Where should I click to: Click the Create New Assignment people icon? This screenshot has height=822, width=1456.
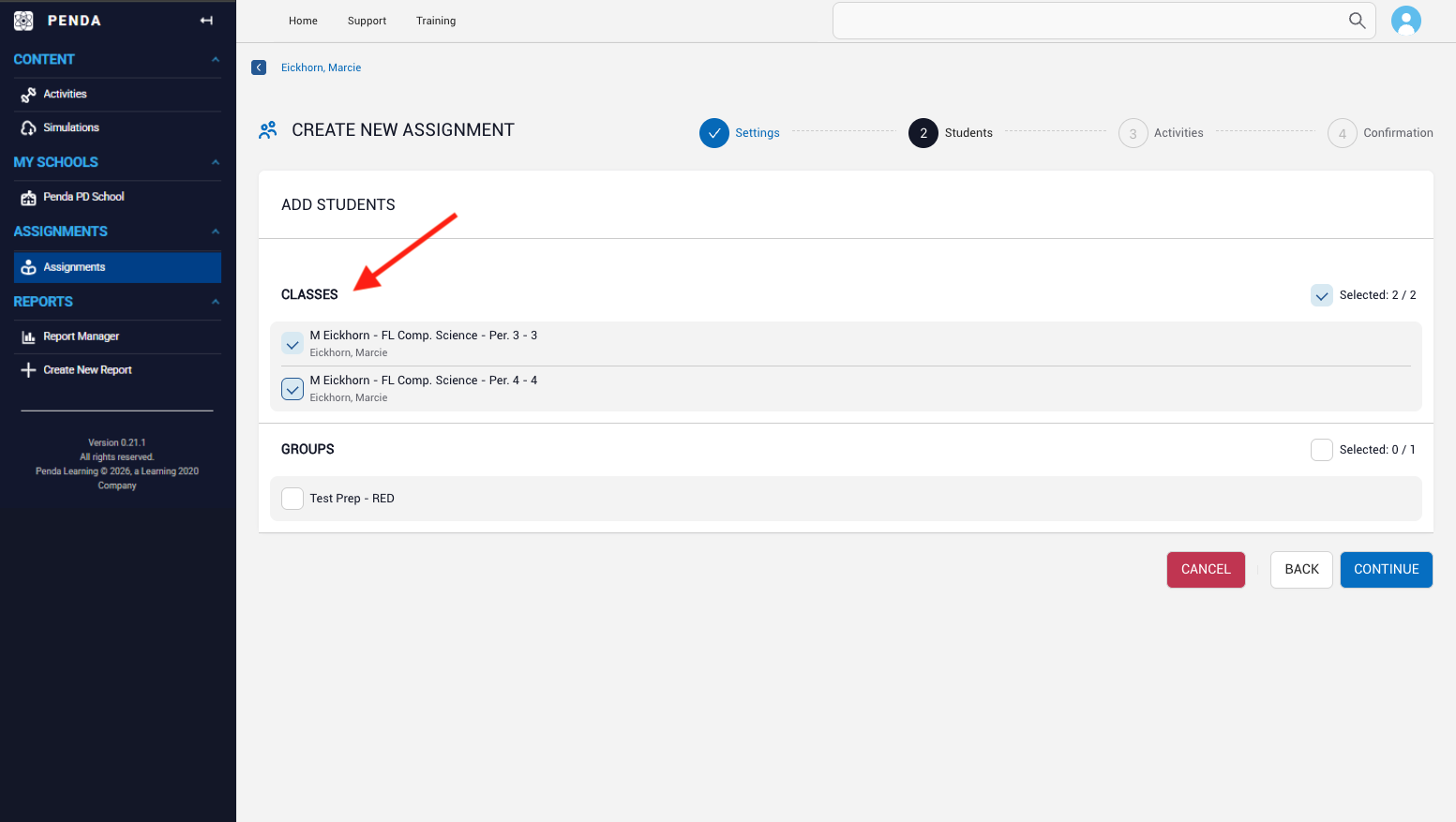click(x=268, y=130)
